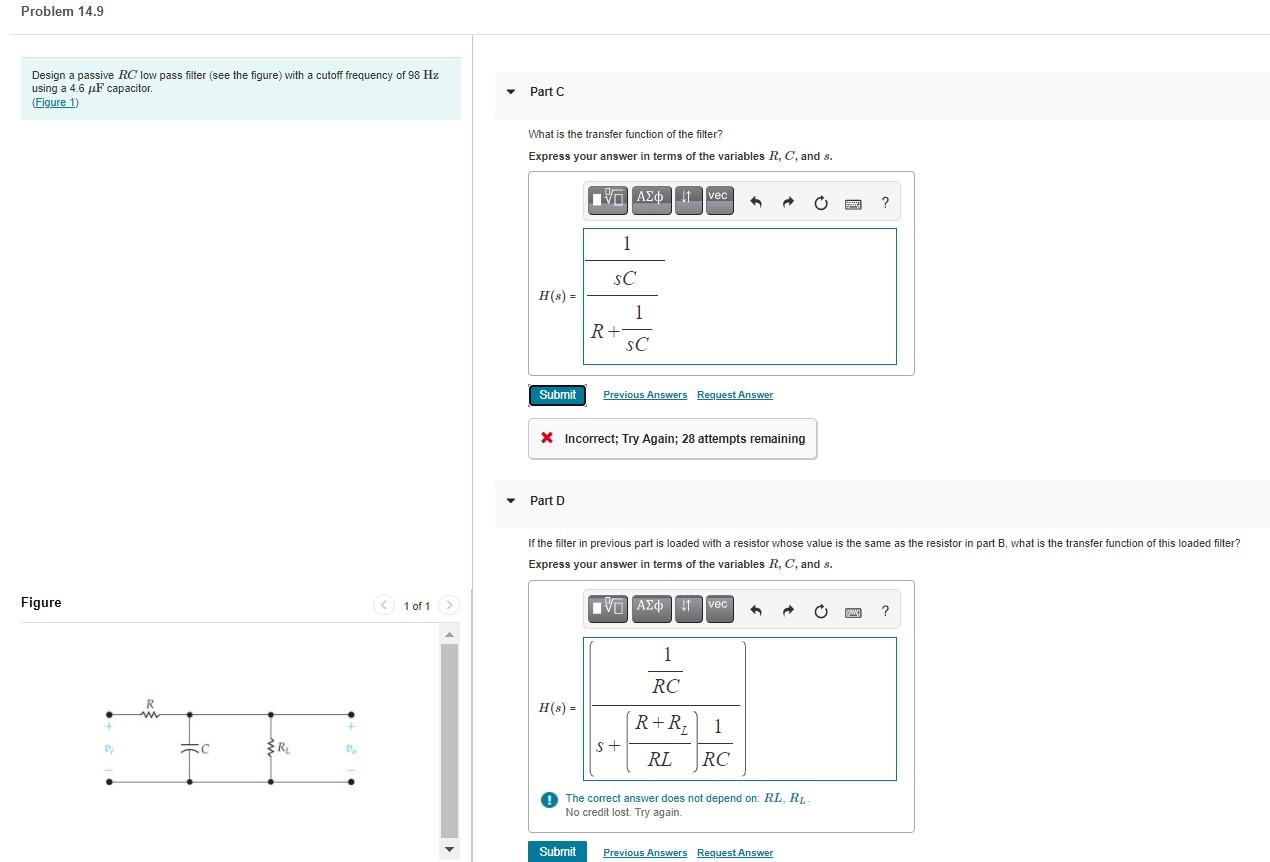Screen dimensions: 1270x862
Task: Reset the Part D answer
Action: click(821, 611)
